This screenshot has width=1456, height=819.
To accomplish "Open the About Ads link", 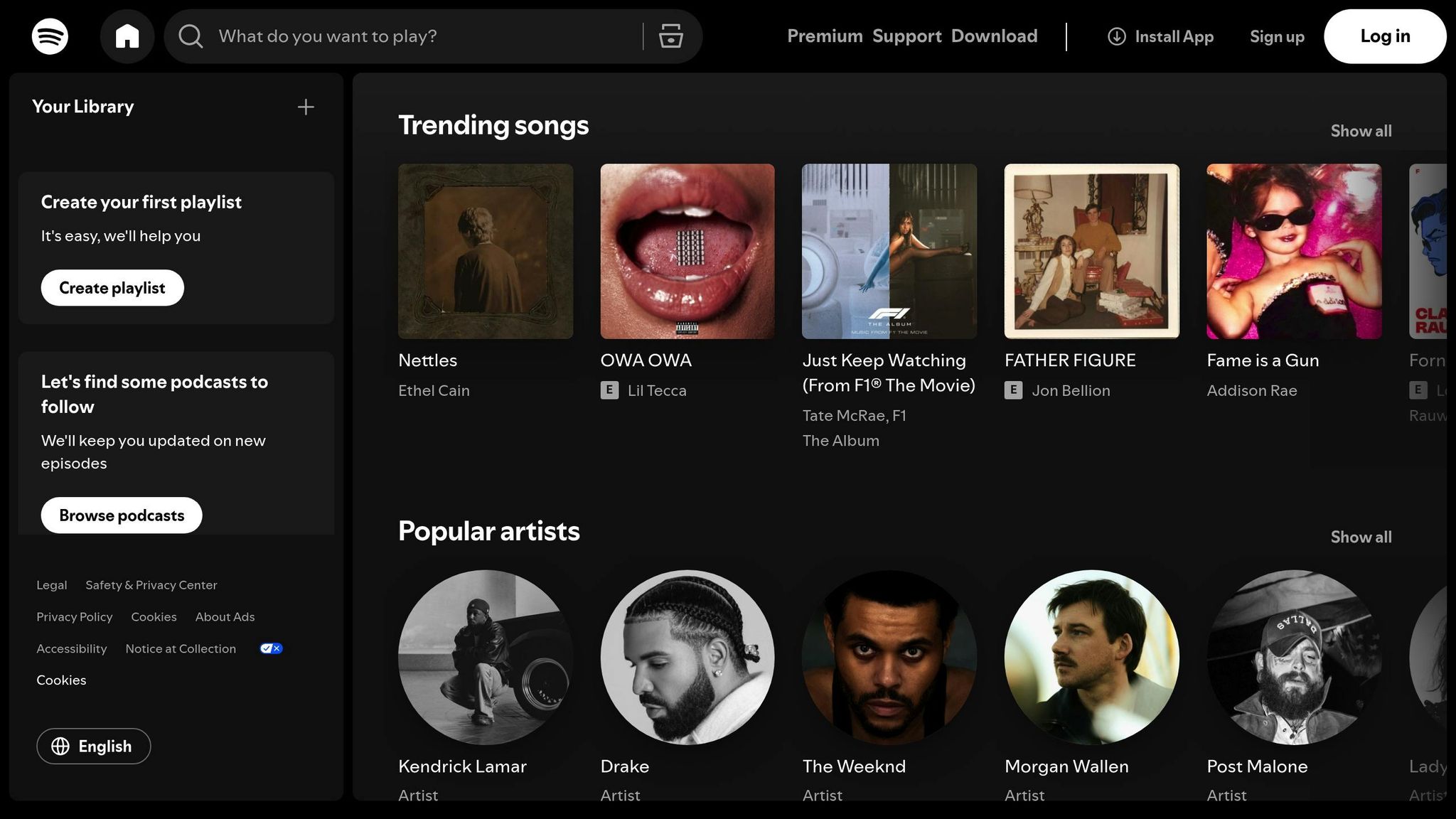I will 225,617.
